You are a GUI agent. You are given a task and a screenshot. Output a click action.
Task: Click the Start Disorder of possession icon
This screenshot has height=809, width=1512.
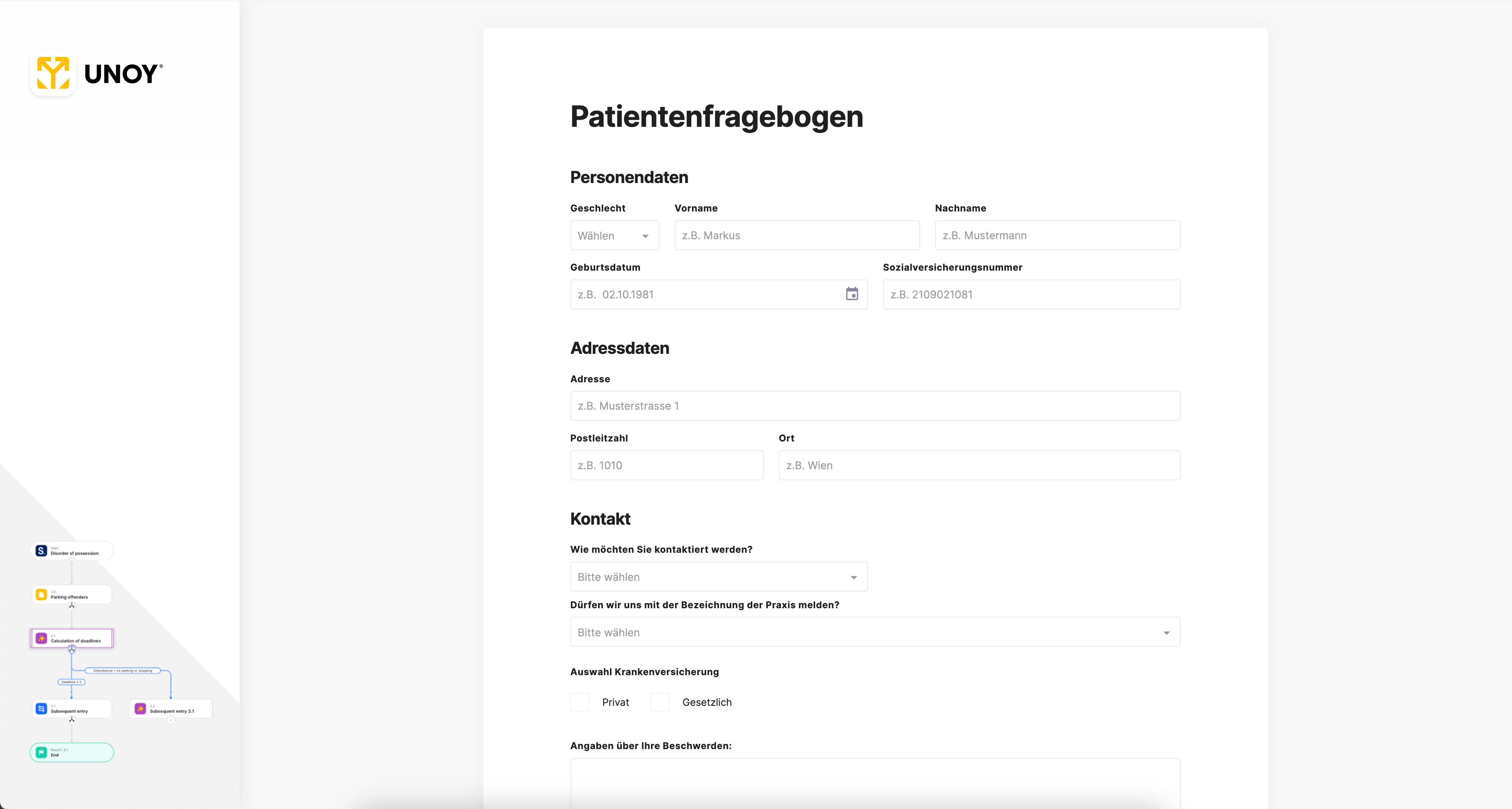click(41, 551)
